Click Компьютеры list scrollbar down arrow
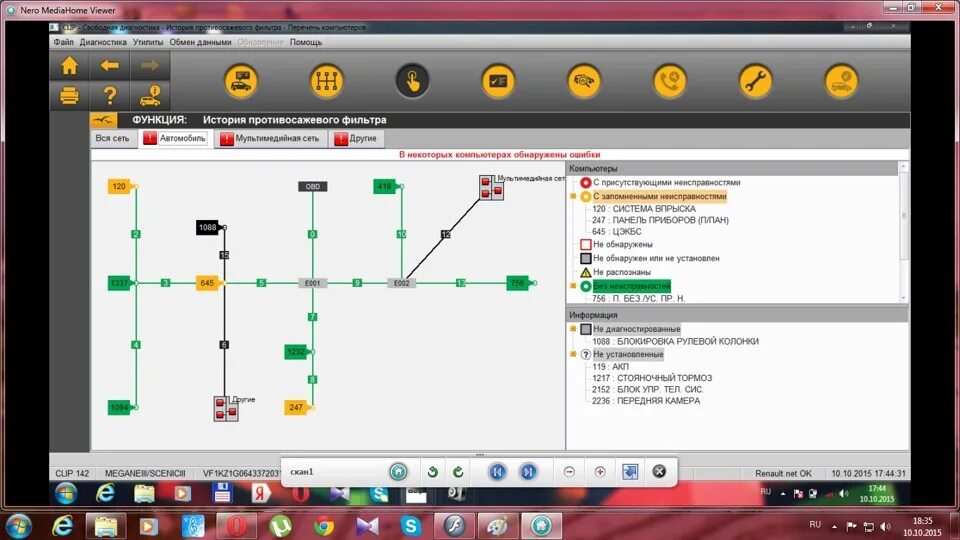The image size is (960, 540). click(903, 298)
